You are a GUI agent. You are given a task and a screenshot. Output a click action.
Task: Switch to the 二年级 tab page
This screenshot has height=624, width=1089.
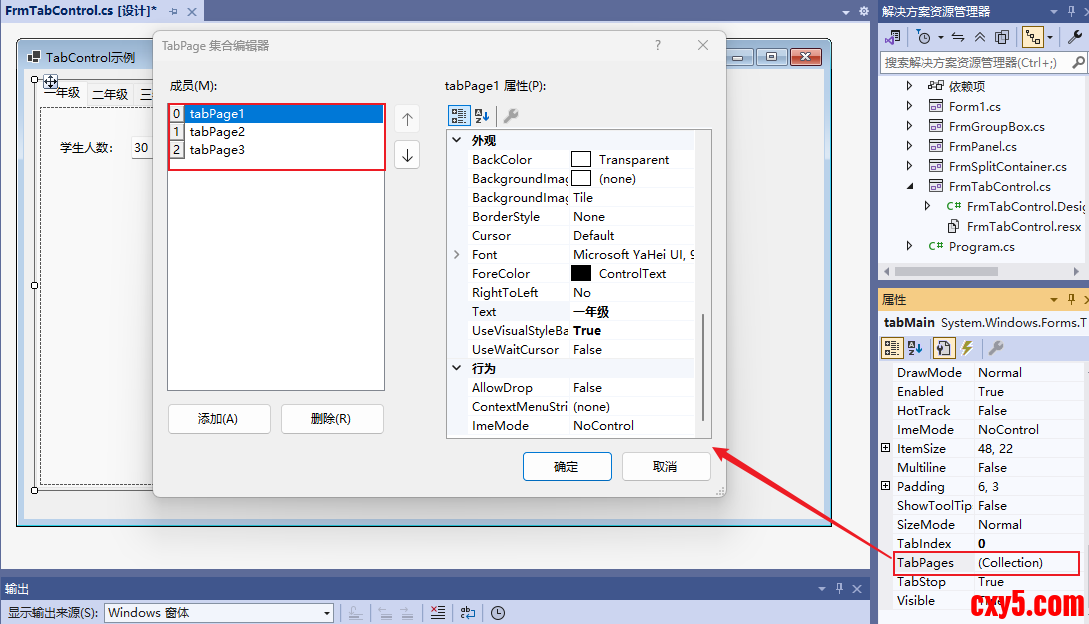click(x=110, y=94)
